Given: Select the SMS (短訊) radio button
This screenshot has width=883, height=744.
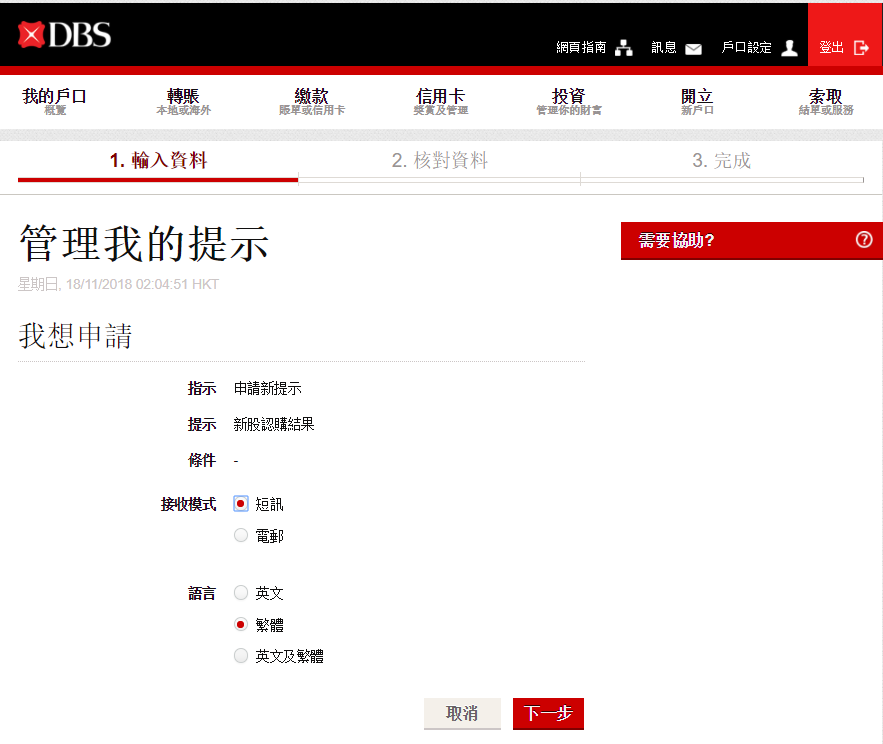Looking at the screenshot, I should pos(241,504).
